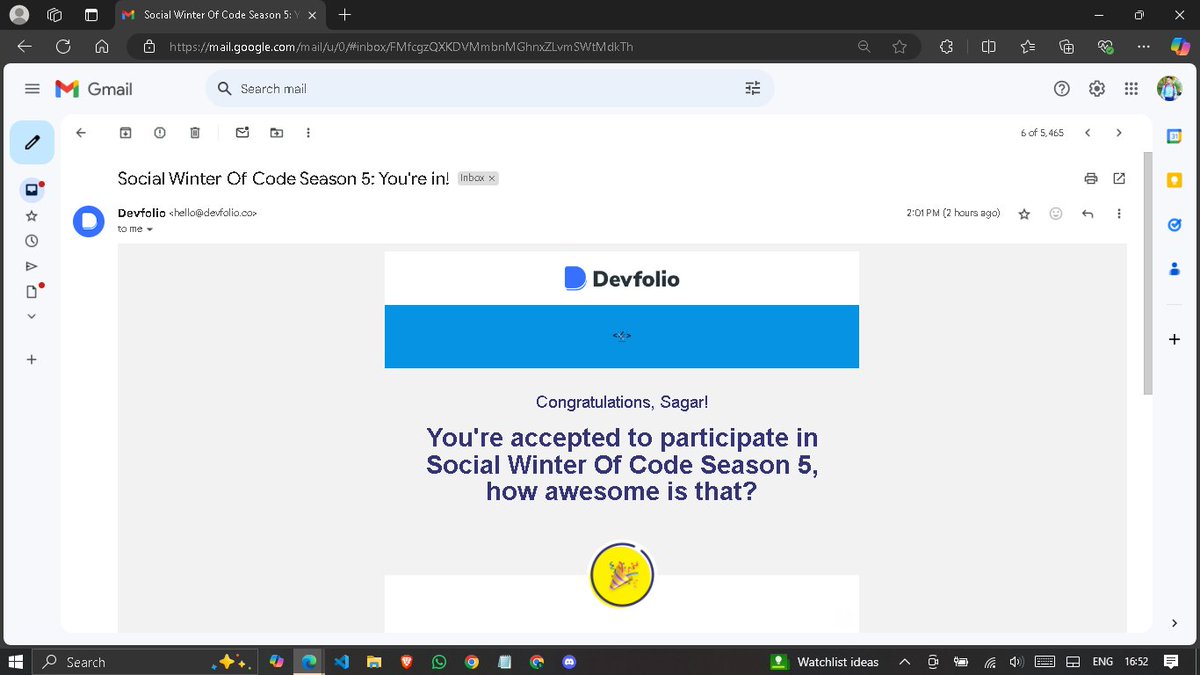Viewport: 1200px width, 675px height.
Task: Expand More labels chevron in sidebar
Action: click(32, 316)
